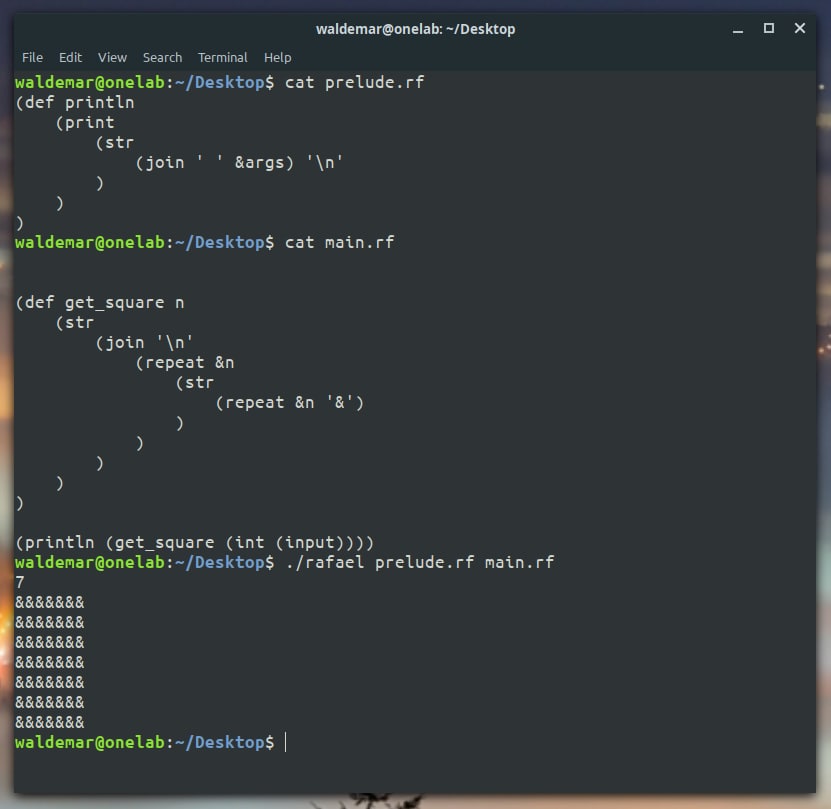This screenshot has height=809, width=831.
Task: Click the '(def println' line
Action: [75, 103]
